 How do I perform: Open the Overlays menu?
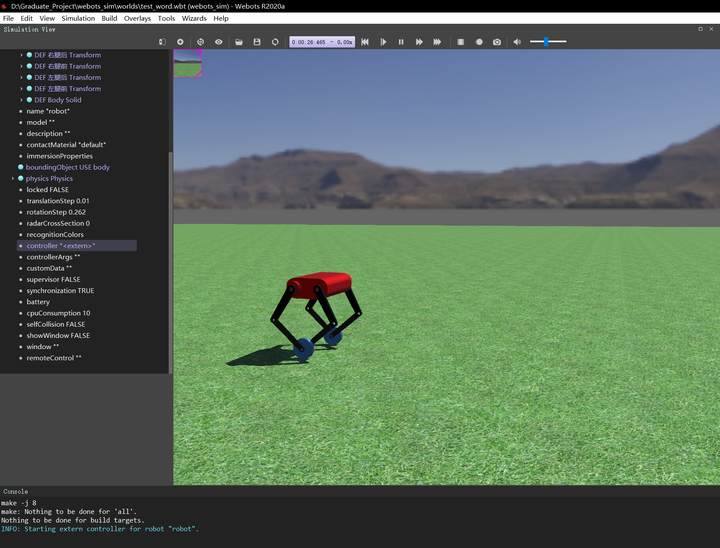coord(137,18)
